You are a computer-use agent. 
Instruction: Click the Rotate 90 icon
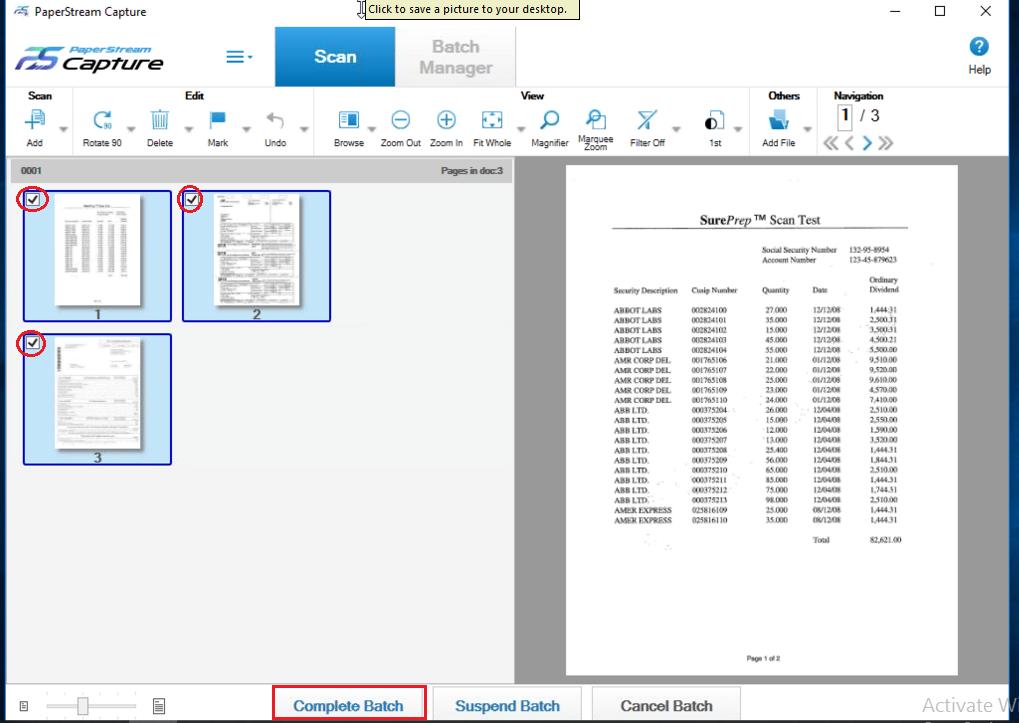pyautogui.click(x=102, y=121)
